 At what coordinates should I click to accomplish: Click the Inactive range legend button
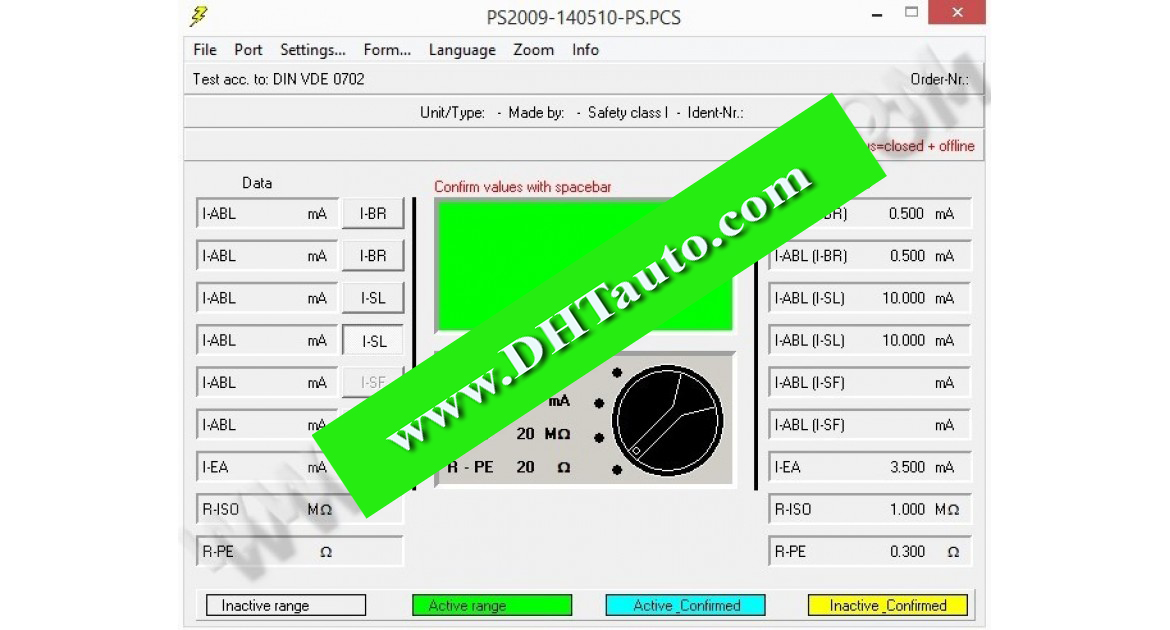pyautogui.click(x=285, y=604)
